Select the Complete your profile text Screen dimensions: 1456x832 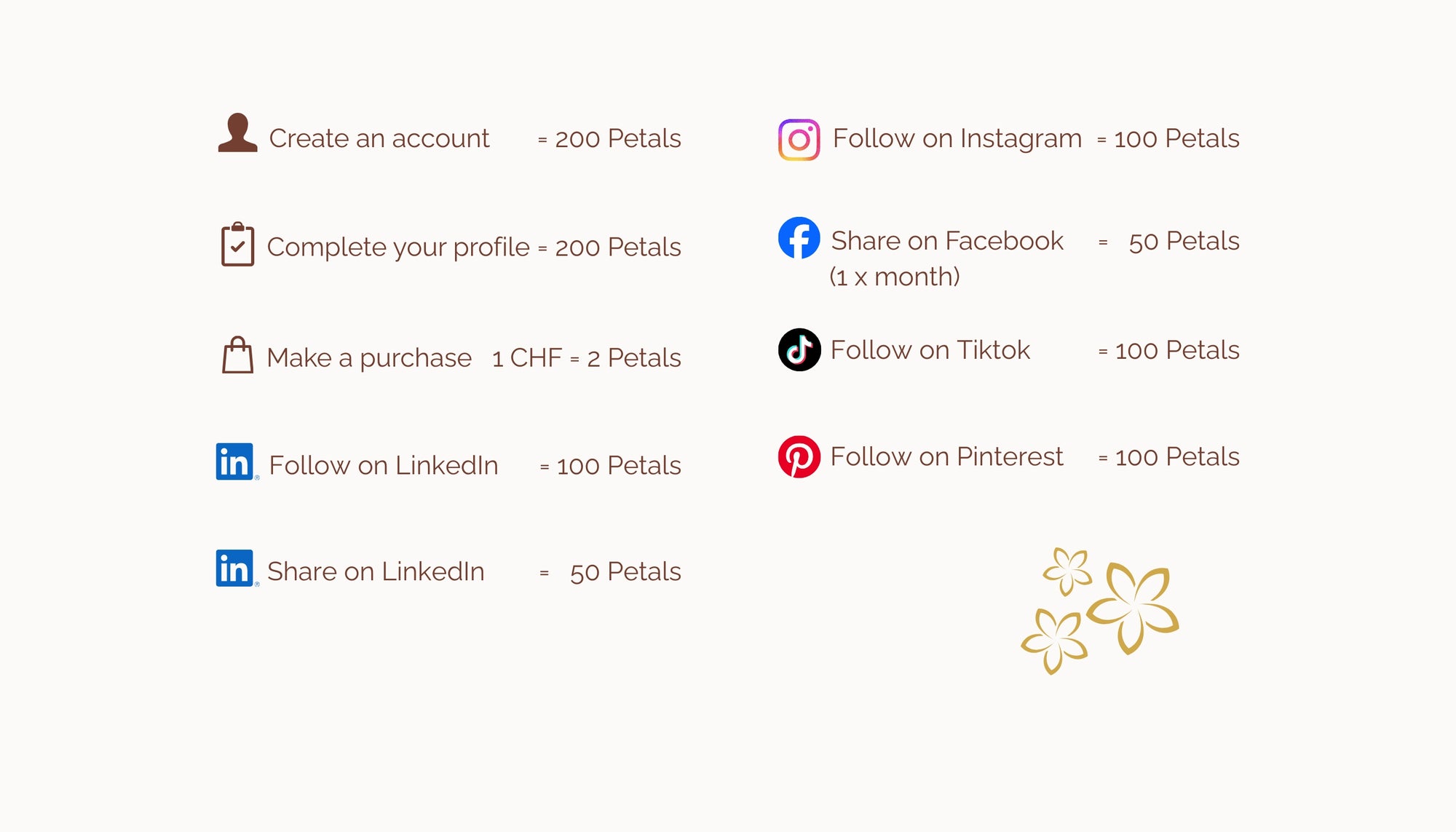tap(397, 247)
